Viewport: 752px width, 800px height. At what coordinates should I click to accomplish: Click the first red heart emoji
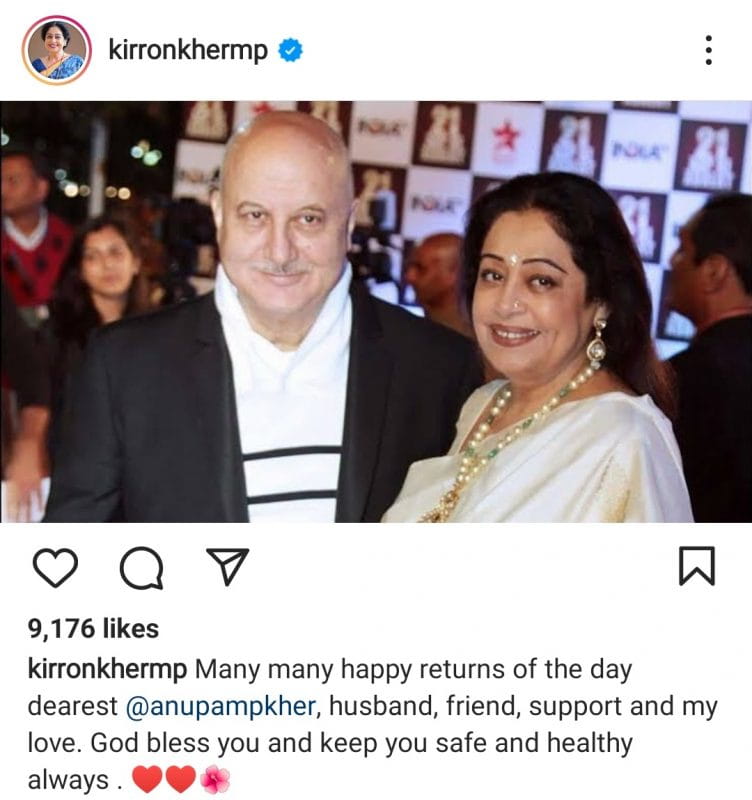[147, 780]
